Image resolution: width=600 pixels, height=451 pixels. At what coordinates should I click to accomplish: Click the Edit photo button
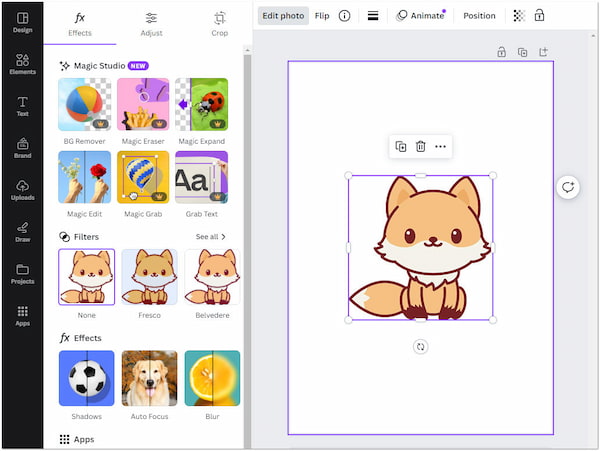pyautogui.click(x=283, y=16)
